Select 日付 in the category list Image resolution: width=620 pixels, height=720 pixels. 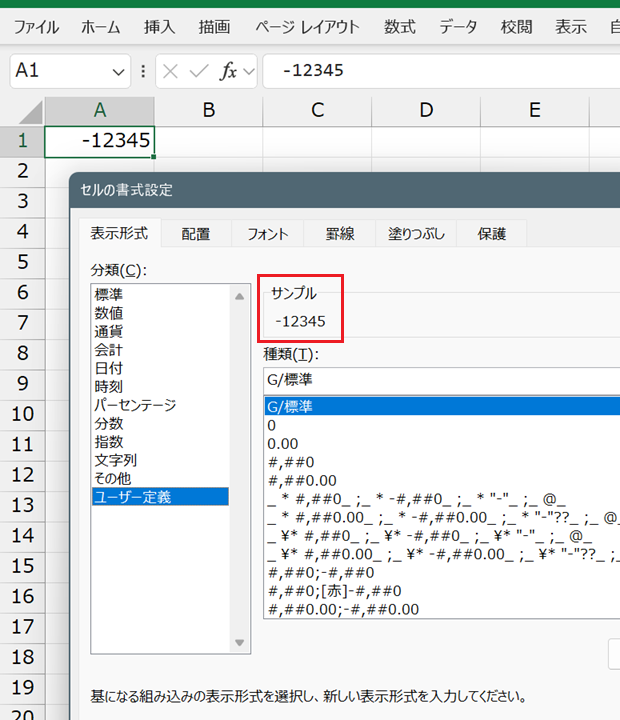click(109, 368)
